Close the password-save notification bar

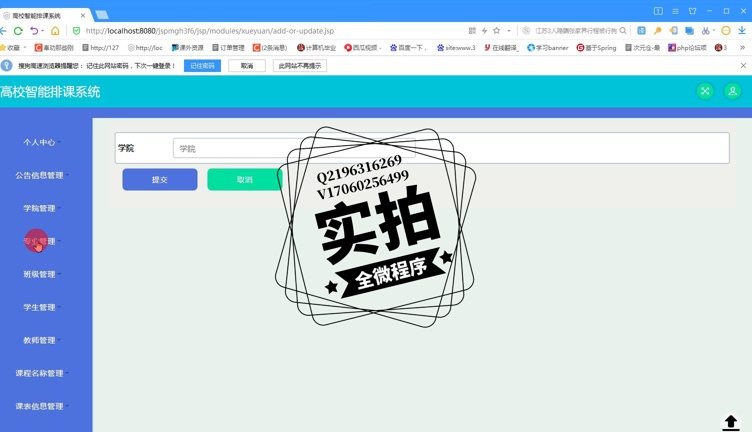tap(743, 66)
